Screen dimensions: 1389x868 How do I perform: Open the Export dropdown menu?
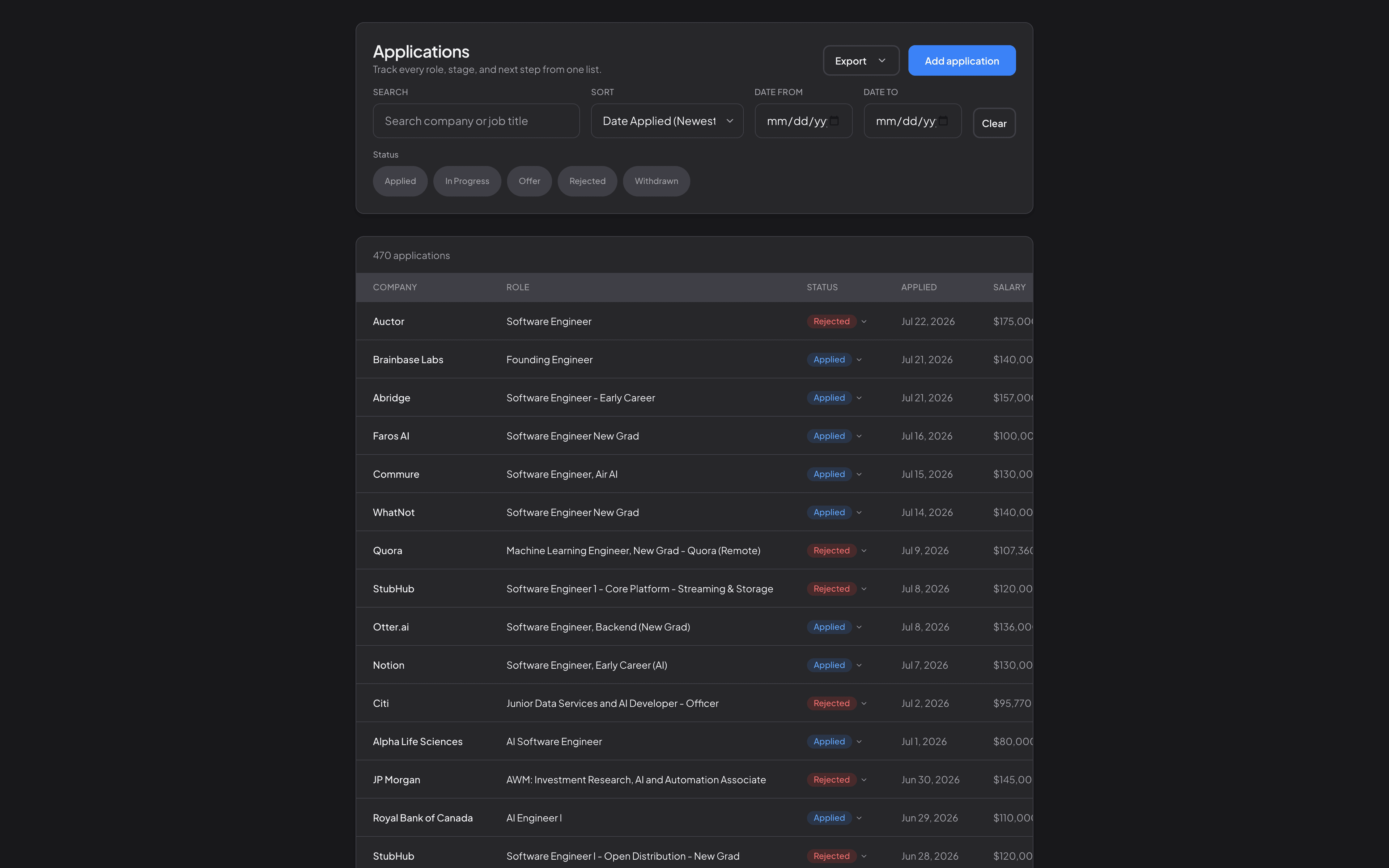[861, 60]
